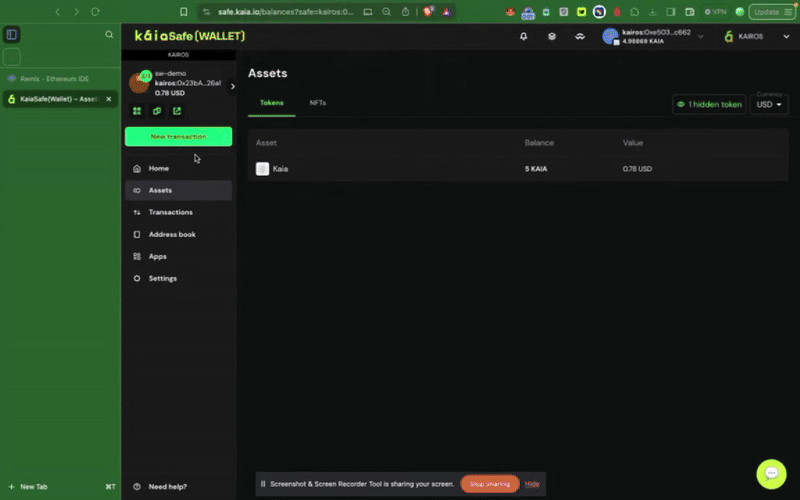Open Brave Shields lion icon
Screen dimensions: 800x500
pos(428,12)
